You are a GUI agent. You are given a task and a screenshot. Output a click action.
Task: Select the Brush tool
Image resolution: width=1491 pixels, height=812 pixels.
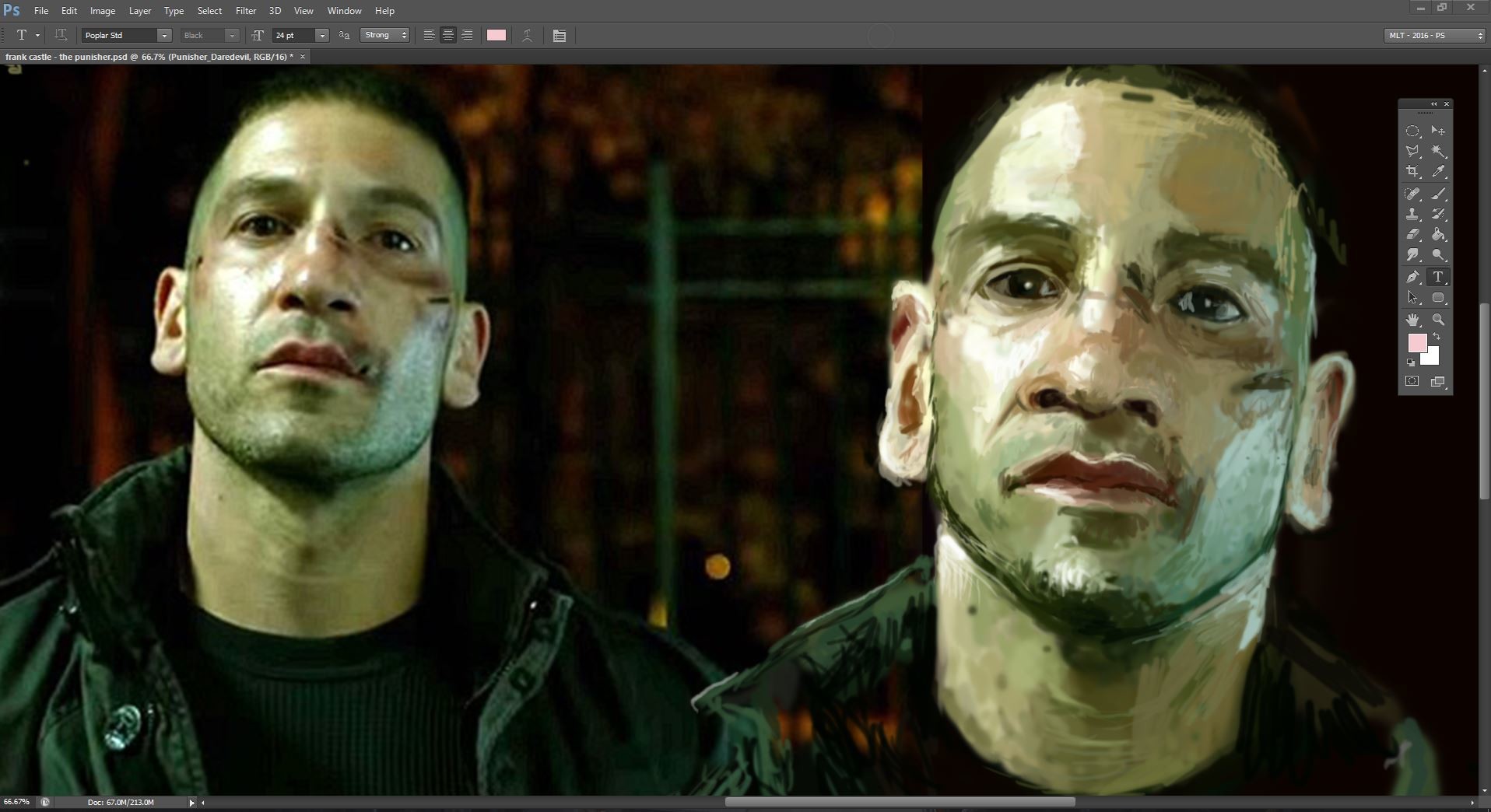(1438, 194)
